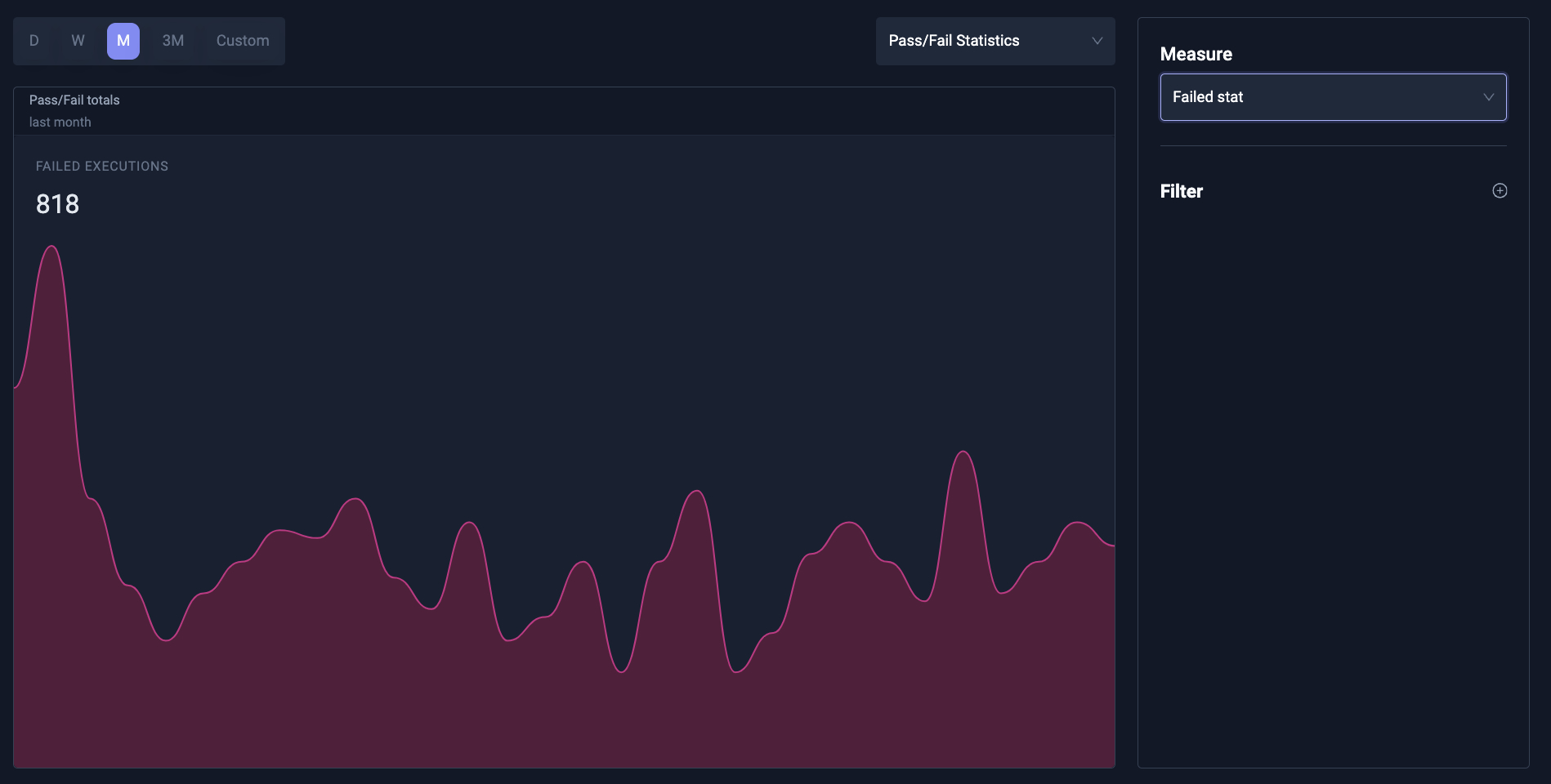Screen dimensions: 1551x784
Task: Click the chart line at its right end
Action: click(1111, 545)
